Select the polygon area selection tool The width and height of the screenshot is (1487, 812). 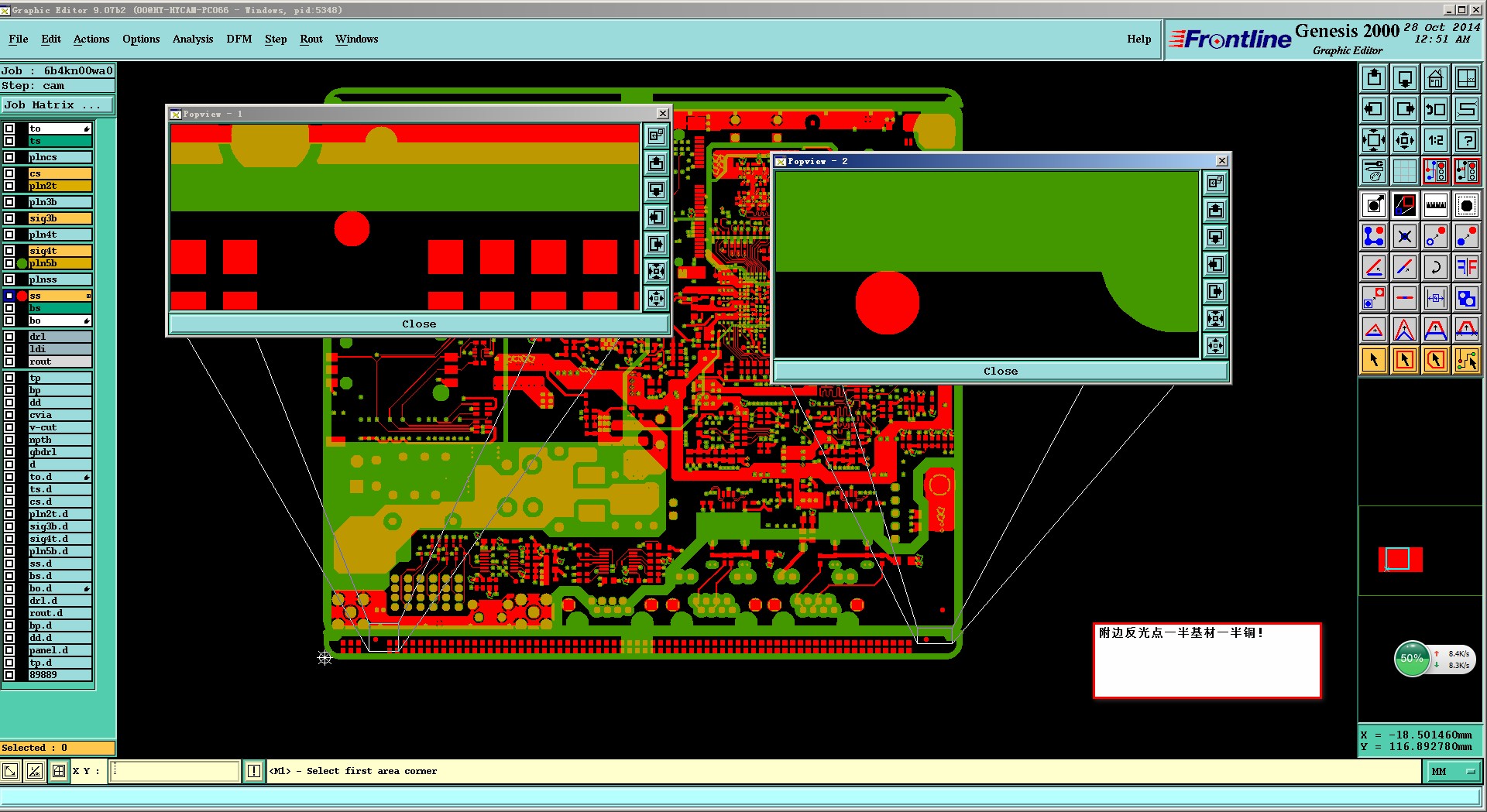pyautogui.click(x=1436, y=360)
